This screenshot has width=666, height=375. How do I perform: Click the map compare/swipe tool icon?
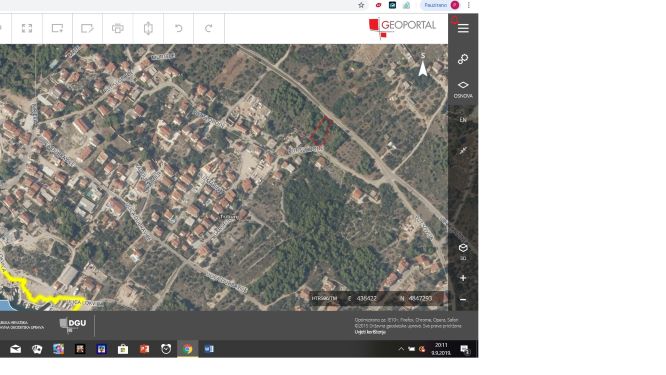tap(148, 28)
